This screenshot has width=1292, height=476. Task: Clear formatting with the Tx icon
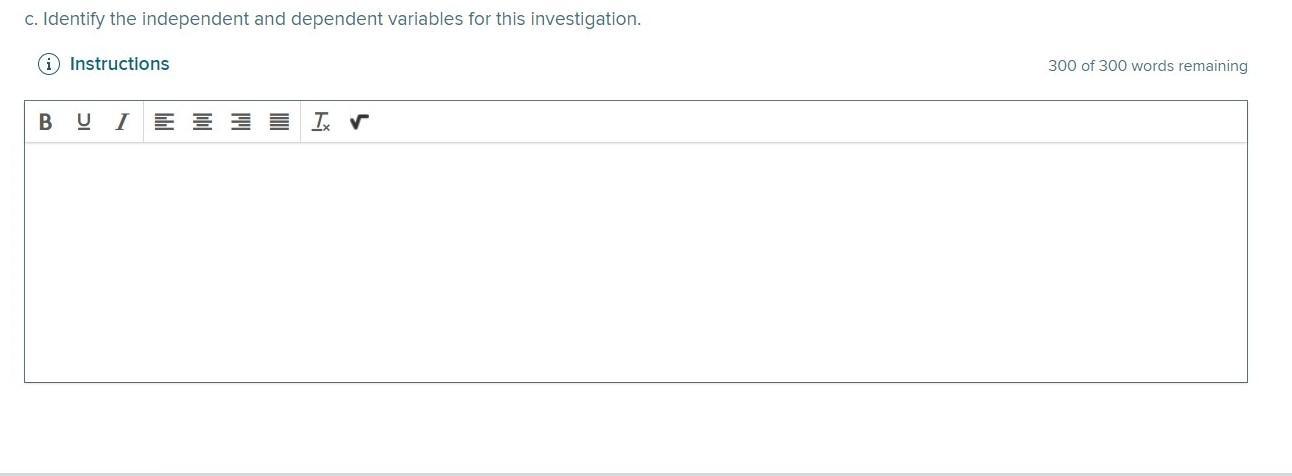tap(321, 122)
